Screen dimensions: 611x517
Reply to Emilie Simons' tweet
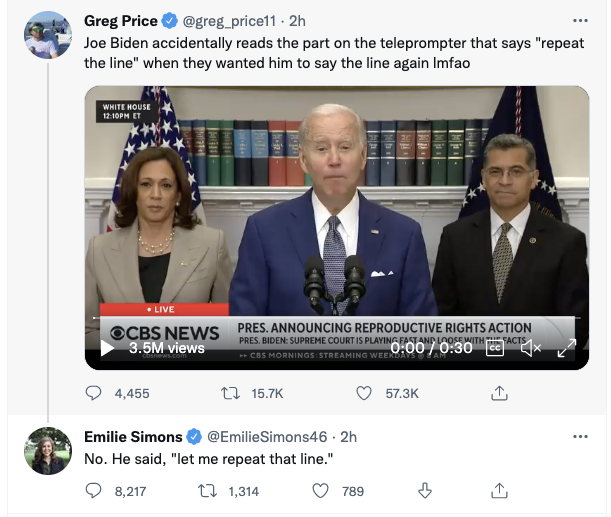coord(94,490)
